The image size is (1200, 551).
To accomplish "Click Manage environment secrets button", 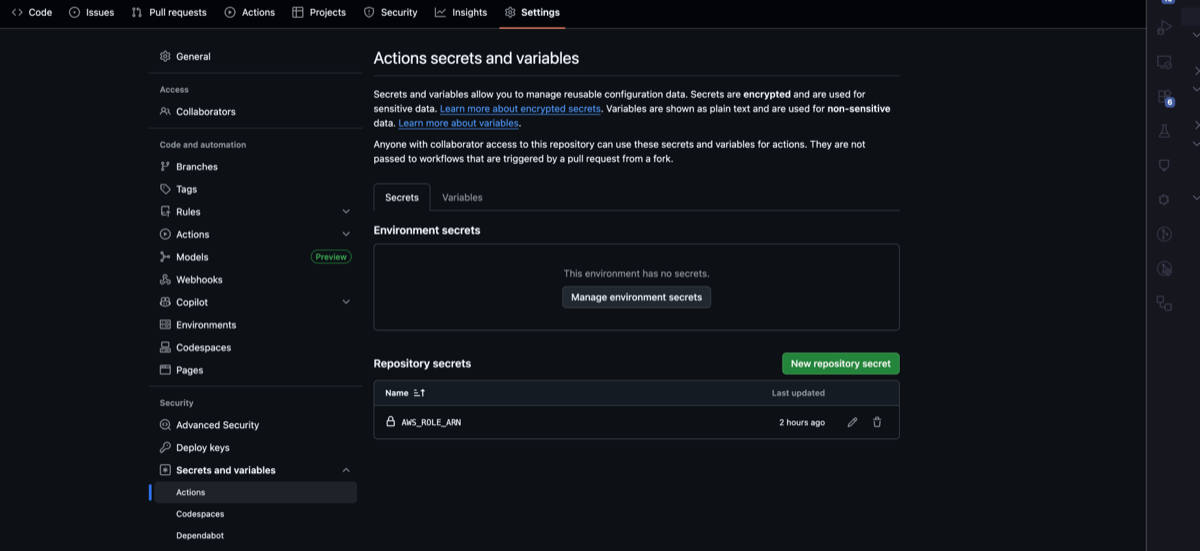I will 636,297.
